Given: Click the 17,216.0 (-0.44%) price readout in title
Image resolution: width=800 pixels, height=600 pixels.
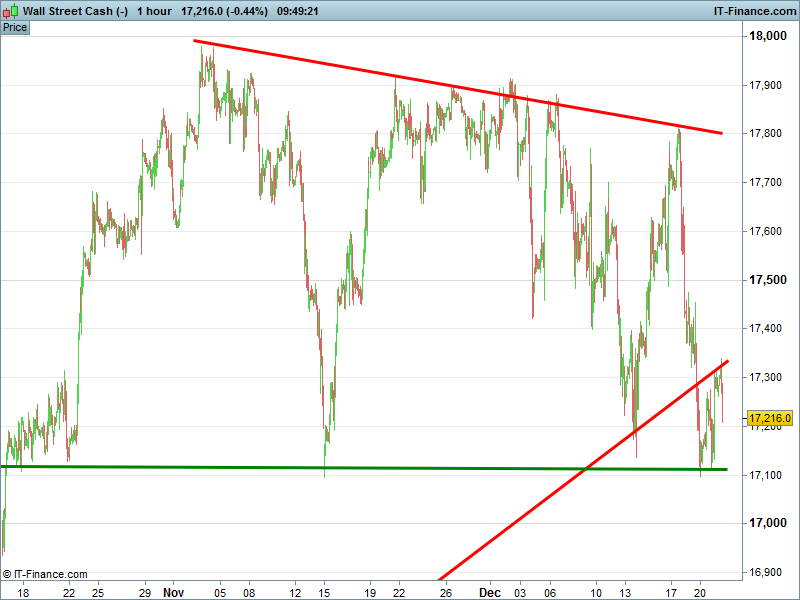Looking at the screenshot, I should click(x=224, y=11).
